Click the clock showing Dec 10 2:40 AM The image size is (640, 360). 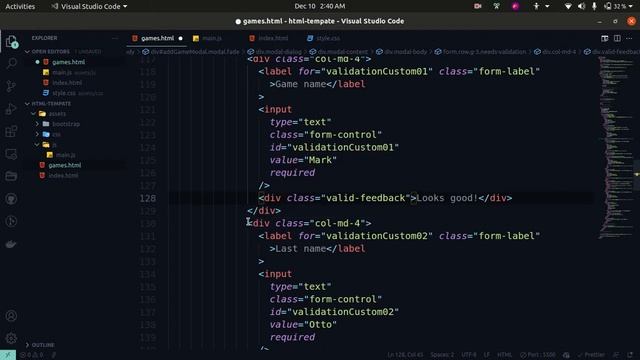pyautogui.click(x=320, y=6)
